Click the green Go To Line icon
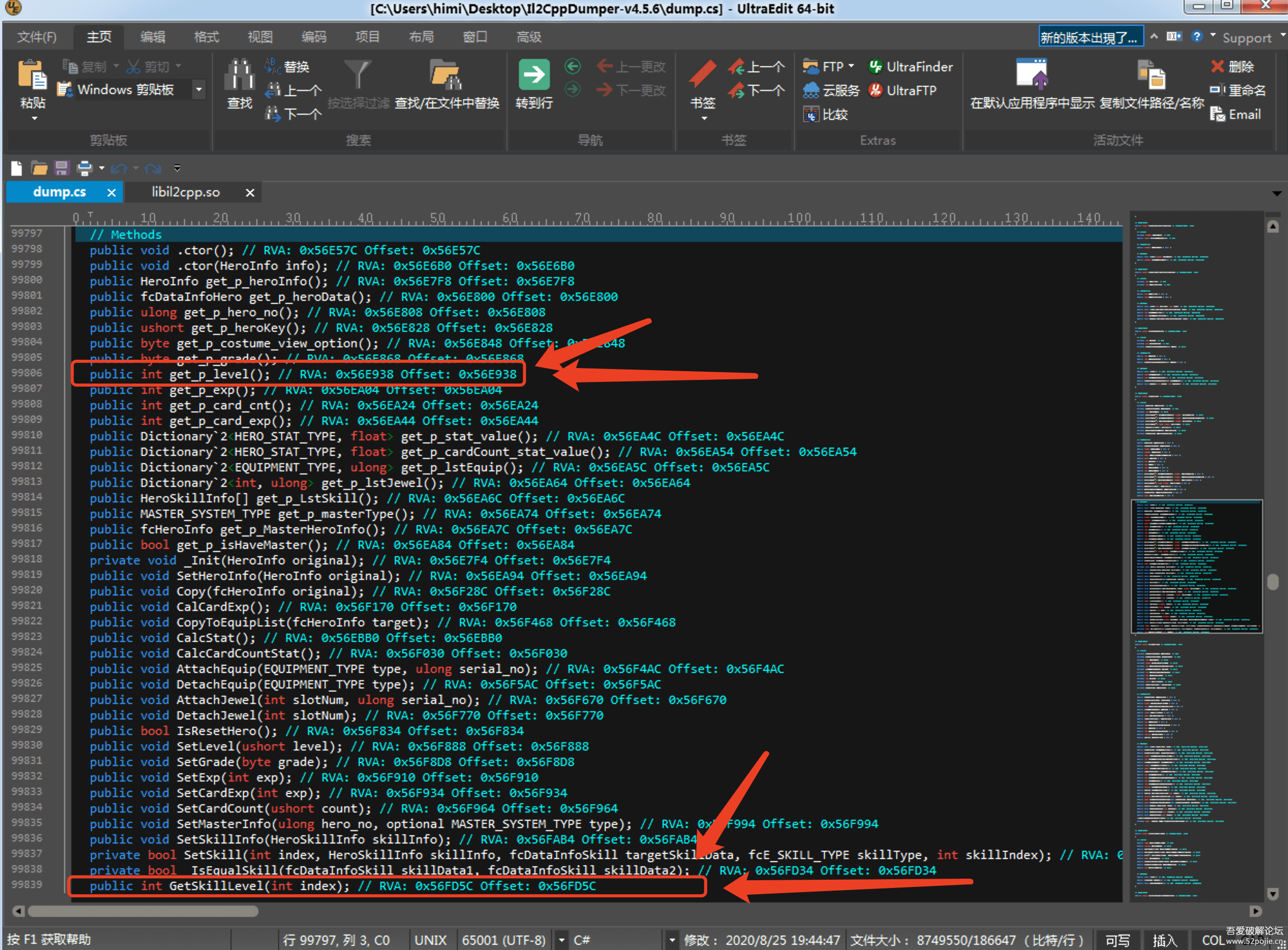The image size is (1288, 950). (533, 75)
